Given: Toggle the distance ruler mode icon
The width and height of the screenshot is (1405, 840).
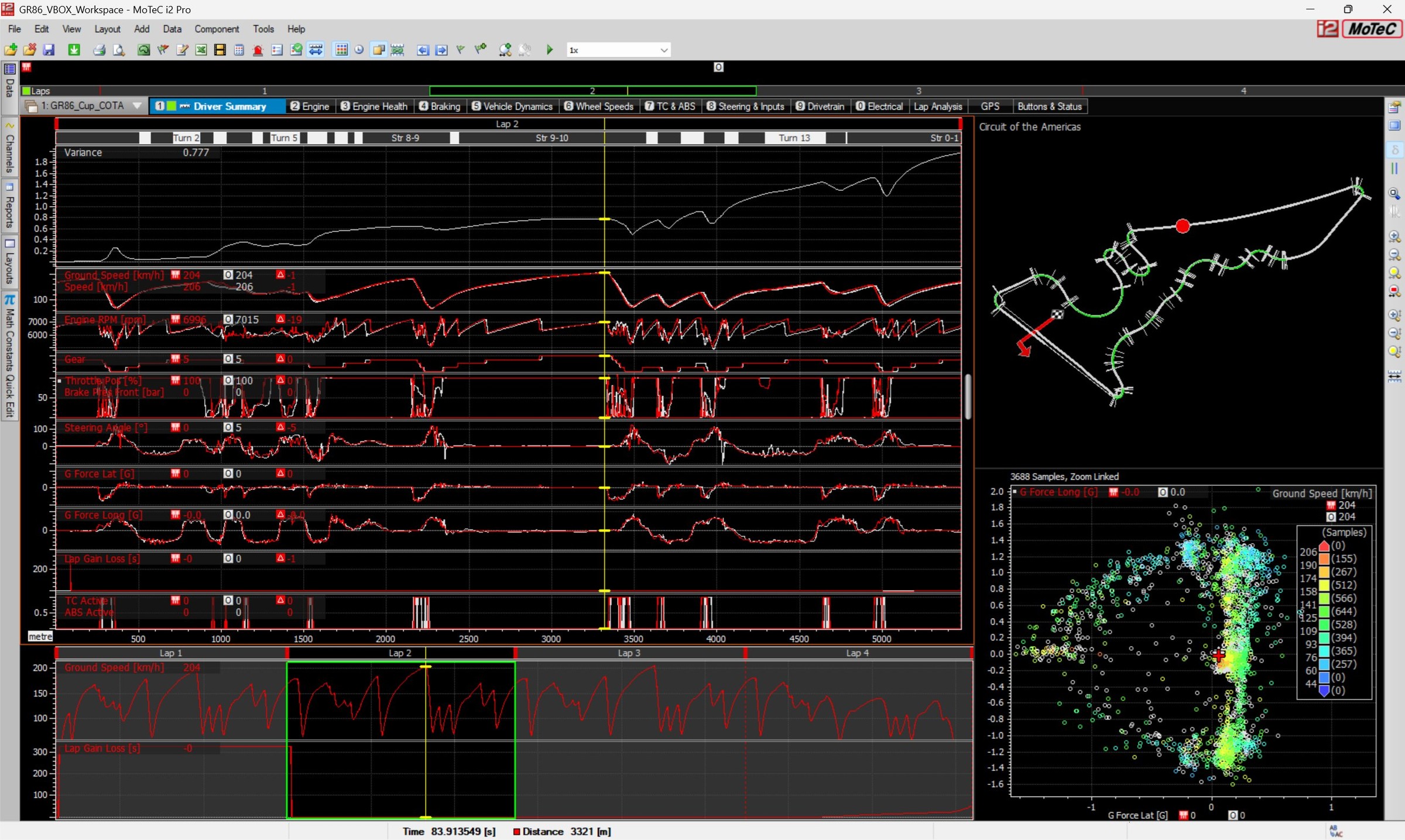Looking at the screenshot, I should pyautogui.click(x=316, y=50).
